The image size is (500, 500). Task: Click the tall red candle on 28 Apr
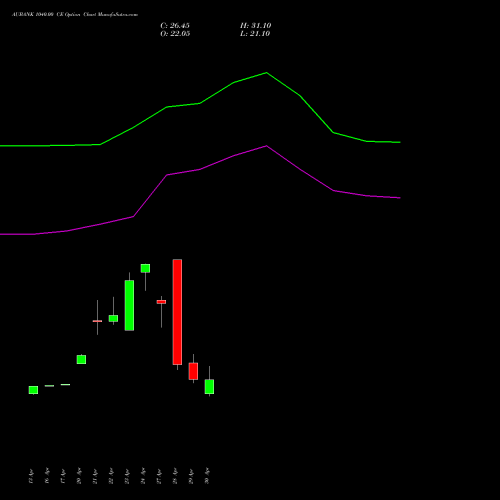[177, 312]
